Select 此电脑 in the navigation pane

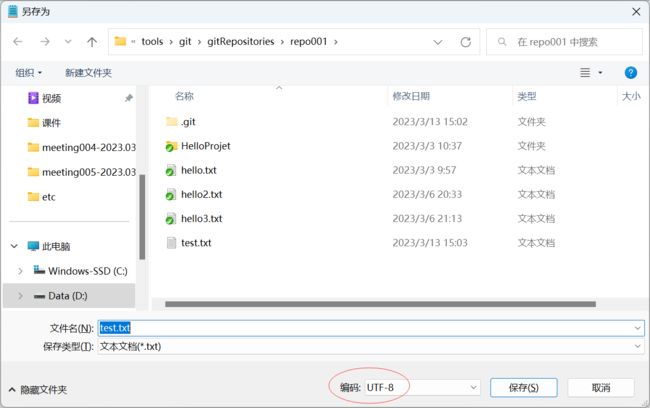click(56, 246)
